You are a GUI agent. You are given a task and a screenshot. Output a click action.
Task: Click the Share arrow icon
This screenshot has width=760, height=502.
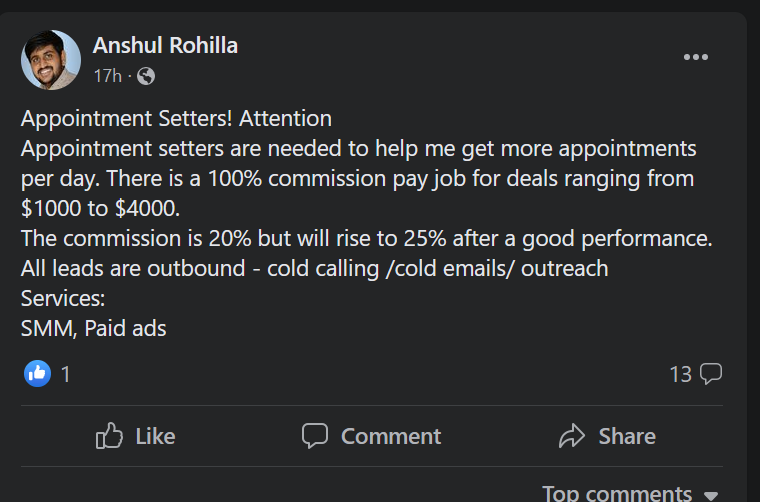[x=571, y=436]
